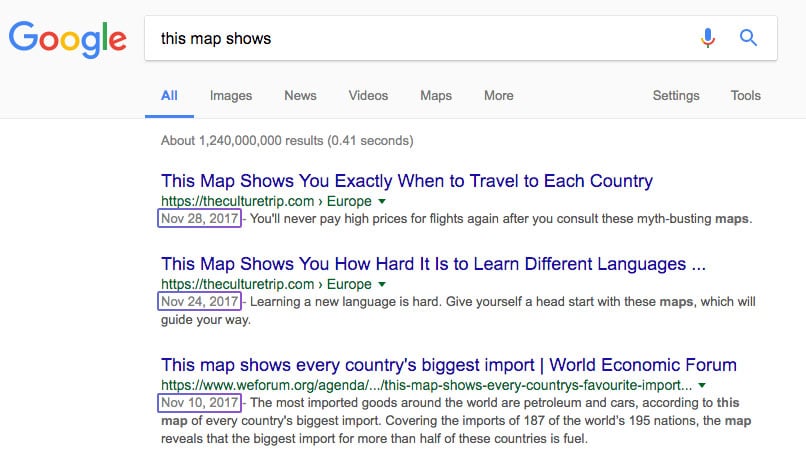
Task: Click the weforum.org green URL text
Action: tap(426, 385)
